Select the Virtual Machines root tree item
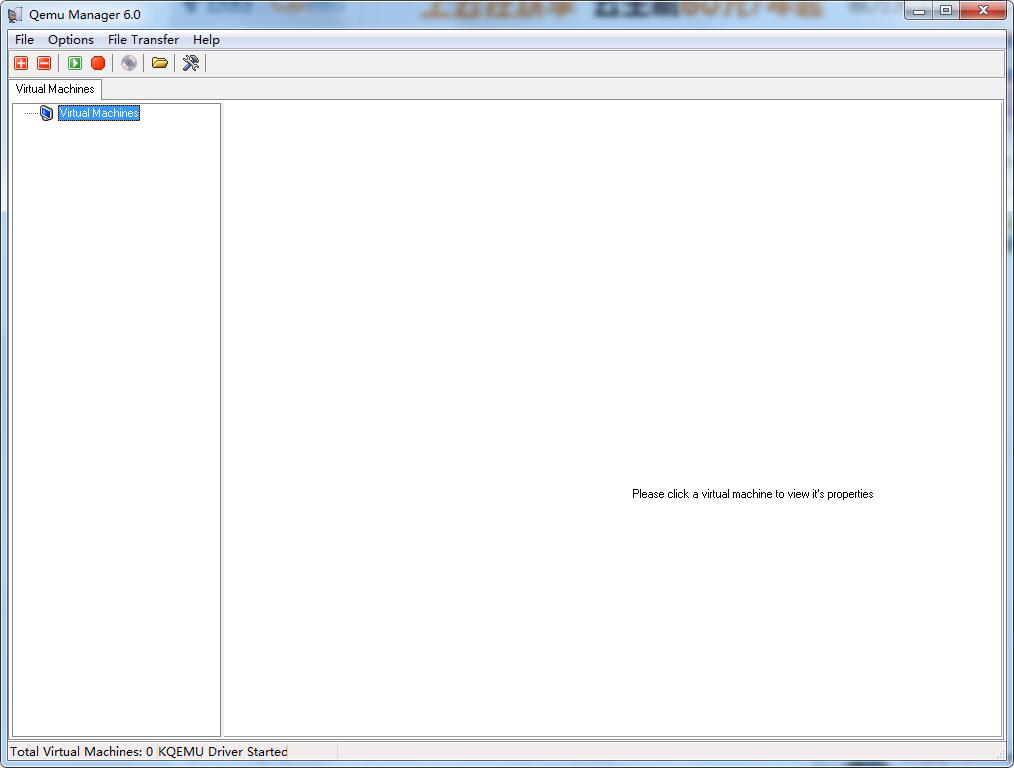 (x=99, y=113)
